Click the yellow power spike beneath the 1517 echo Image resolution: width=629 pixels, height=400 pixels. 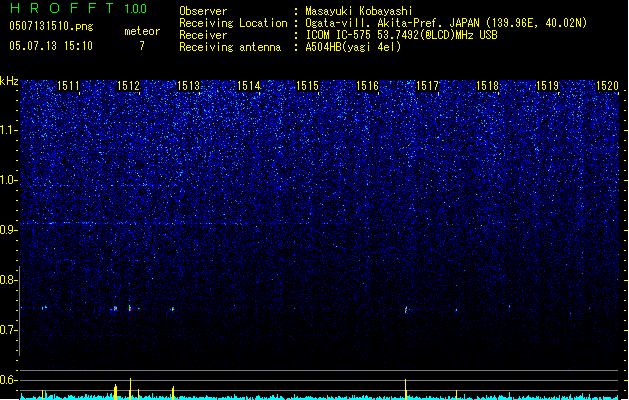click(406, 389)
